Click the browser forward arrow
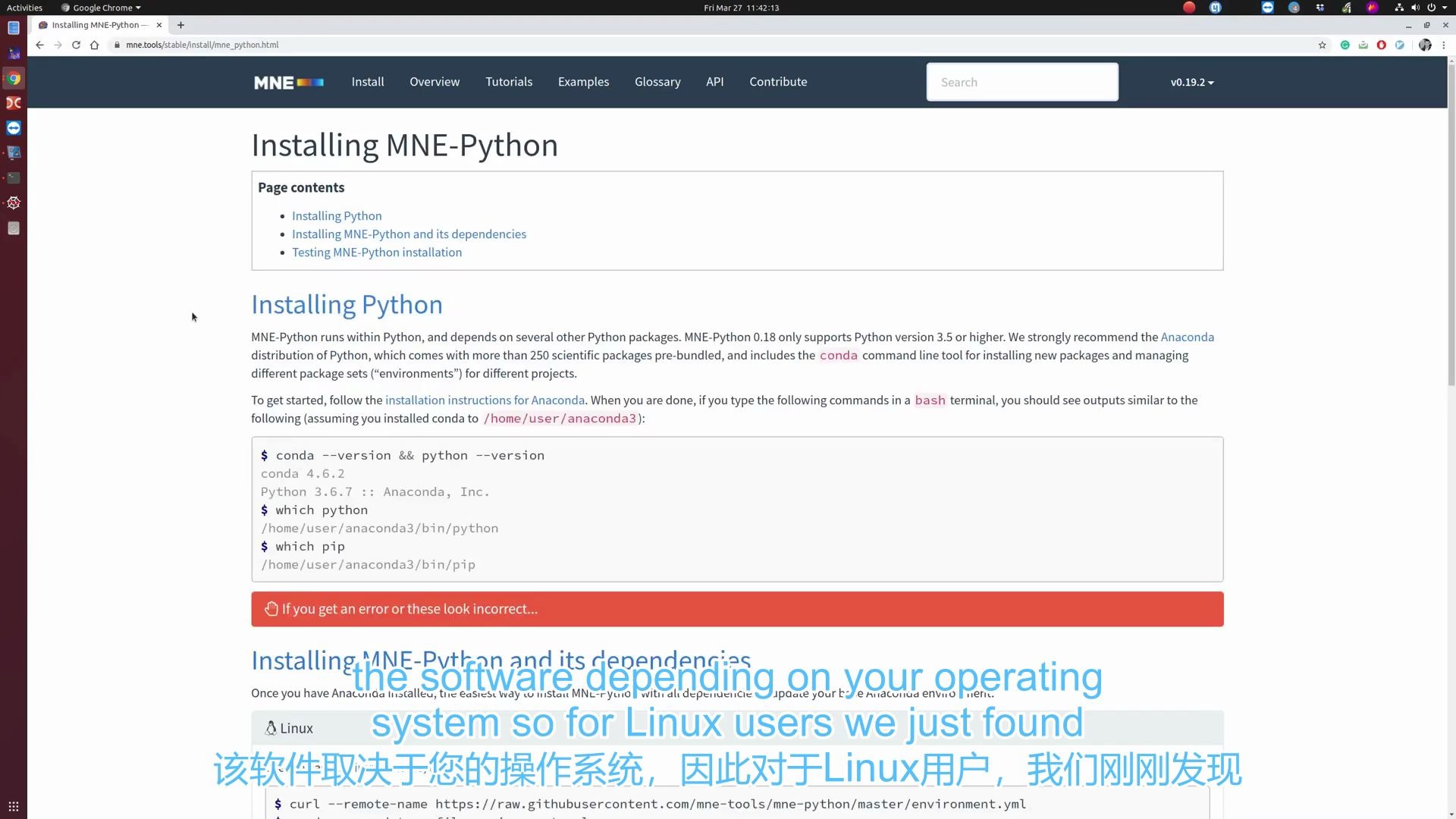 pyautogui.click(x=58, y=45)
